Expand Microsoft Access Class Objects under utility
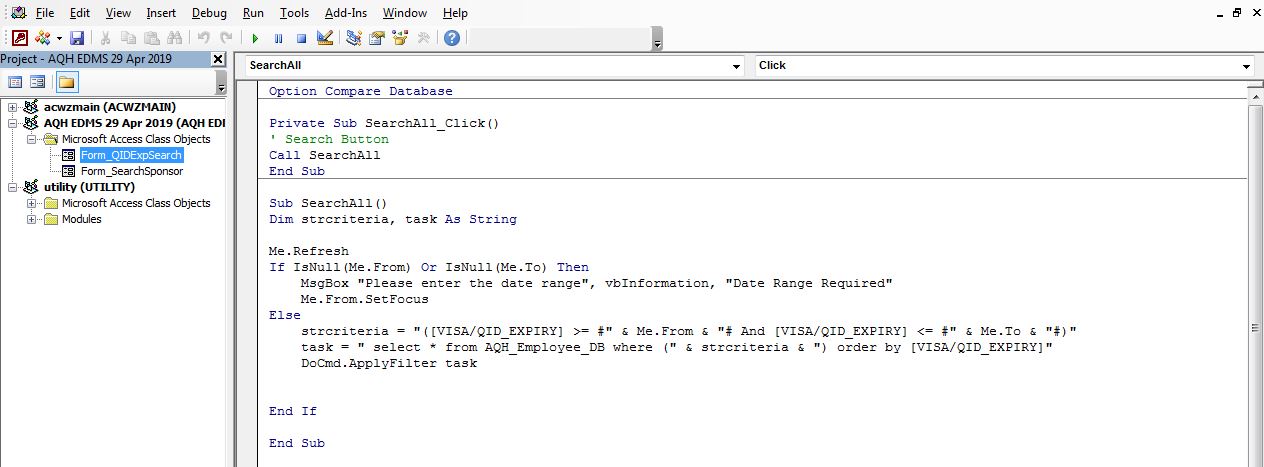1264x467 pixels. (32, 203)
